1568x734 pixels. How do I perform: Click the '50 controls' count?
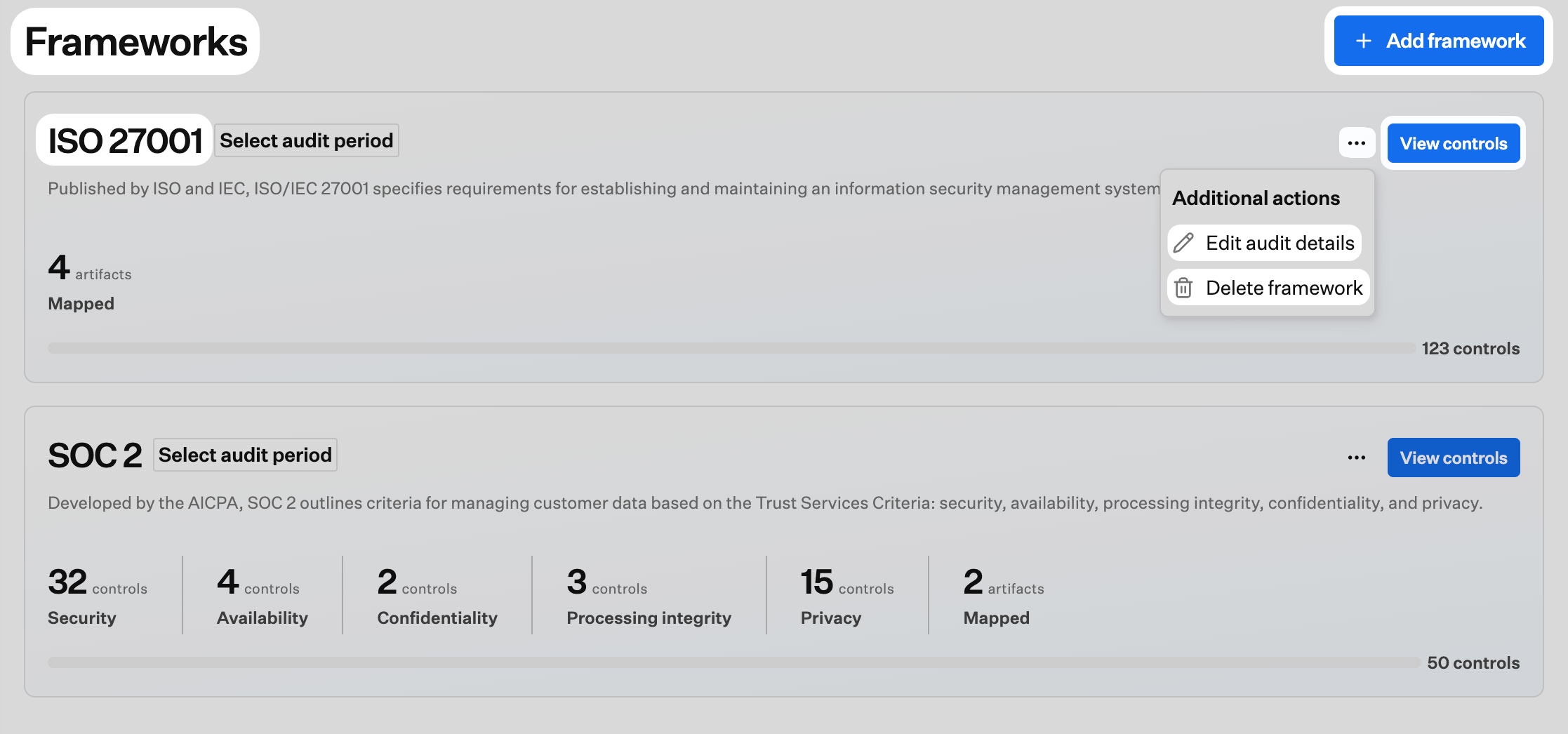1473,662
